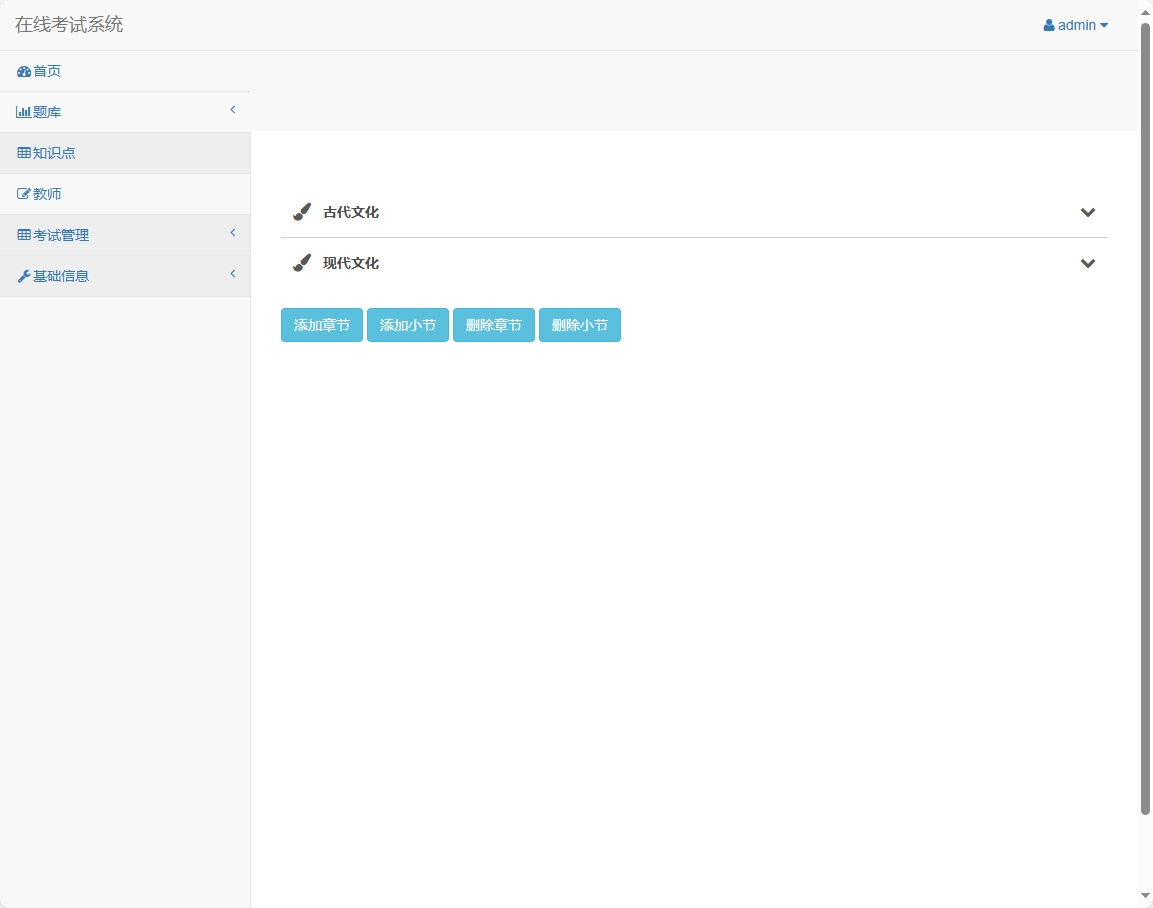
Task: Open the admin dropdown caret
Action: click(1104, 26)
